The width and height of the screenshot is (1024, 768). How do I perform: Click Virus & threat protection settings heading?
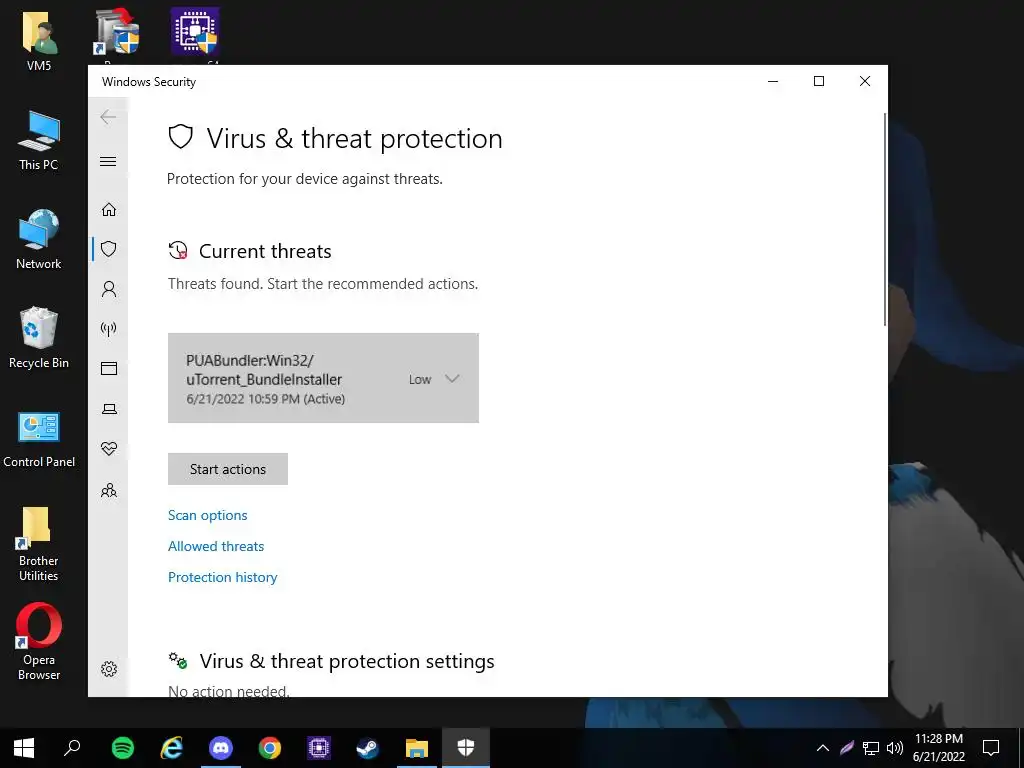pos(347,661)
